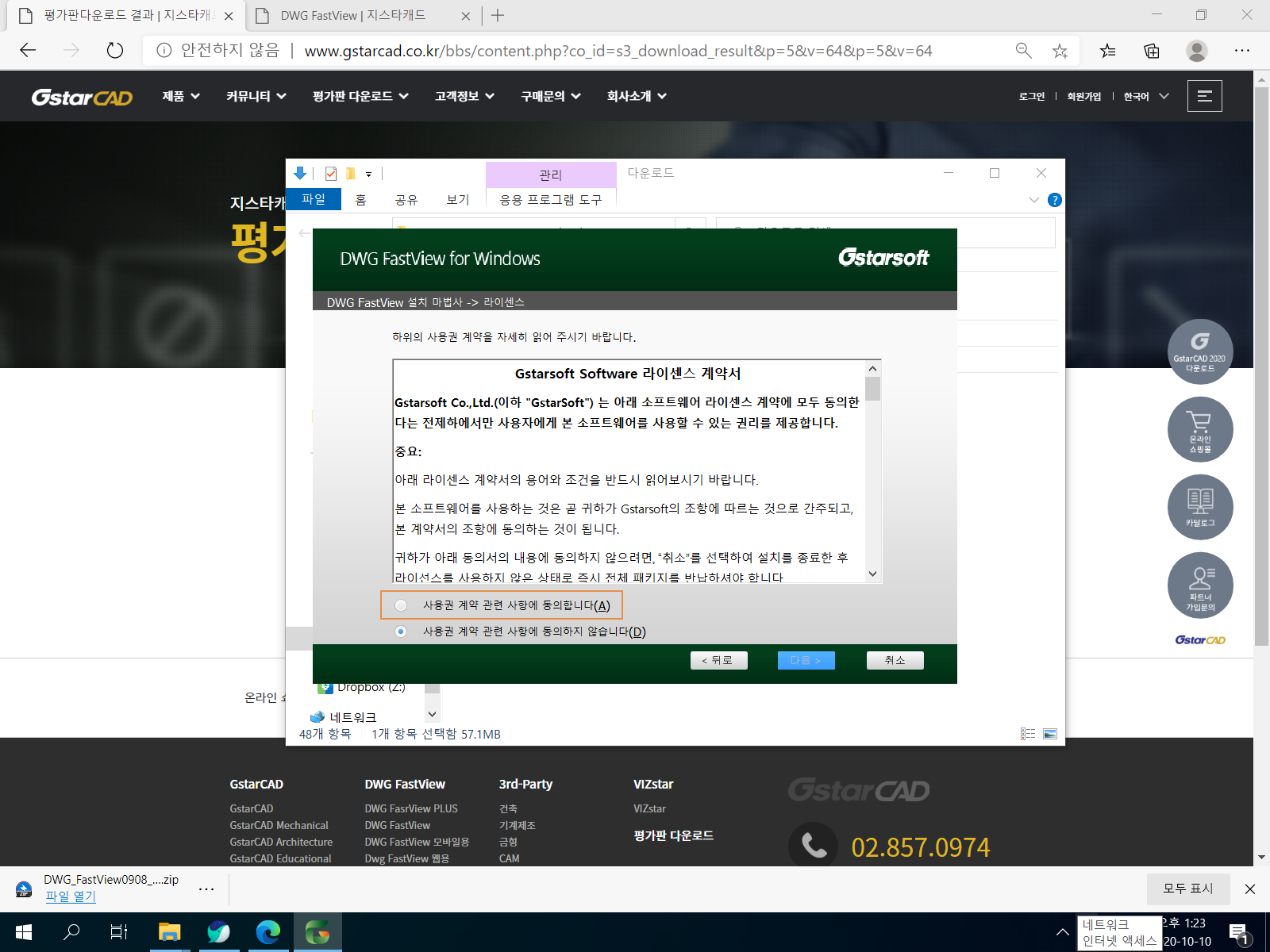Click the GstarCAD site logo
This screenshot has height=952, width=1270.
pos(82,97)
